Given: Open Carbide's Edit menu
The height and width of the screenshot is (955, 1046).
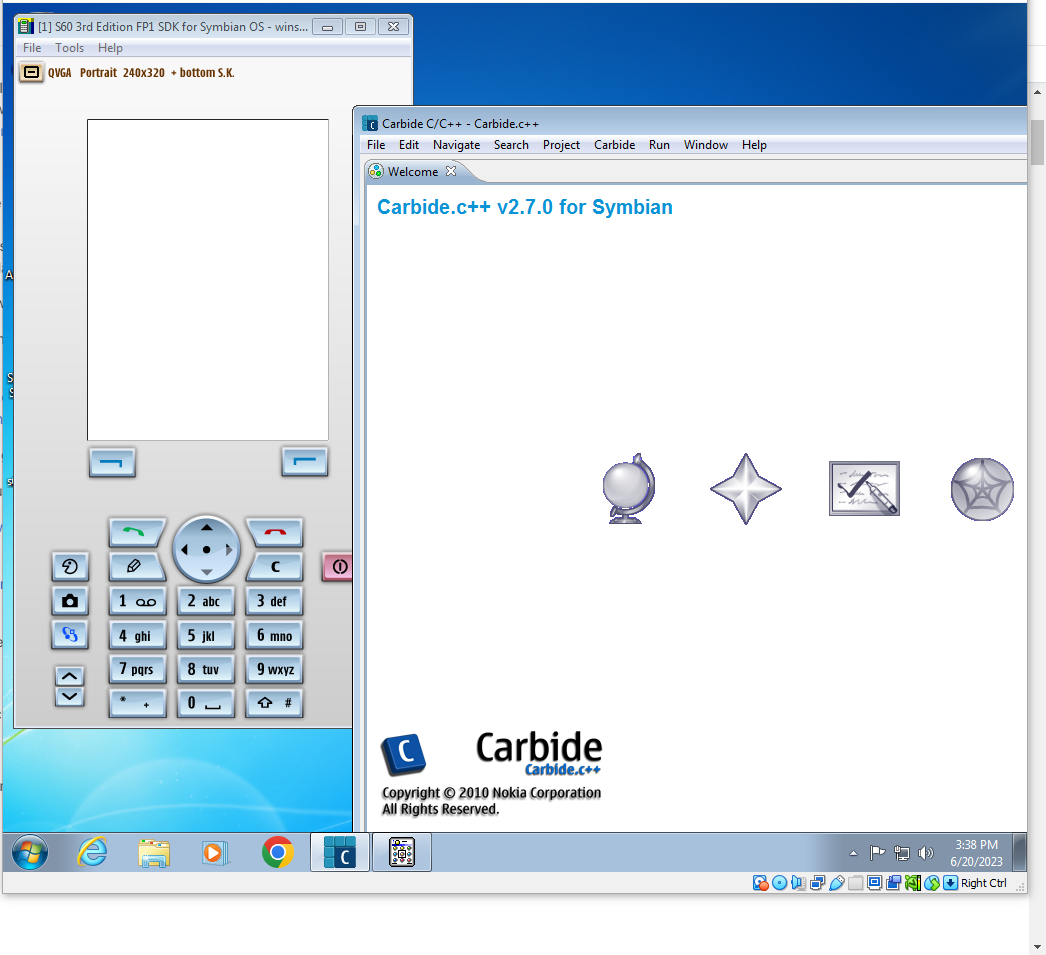Looking at the screenshot, I should [409, 145].
